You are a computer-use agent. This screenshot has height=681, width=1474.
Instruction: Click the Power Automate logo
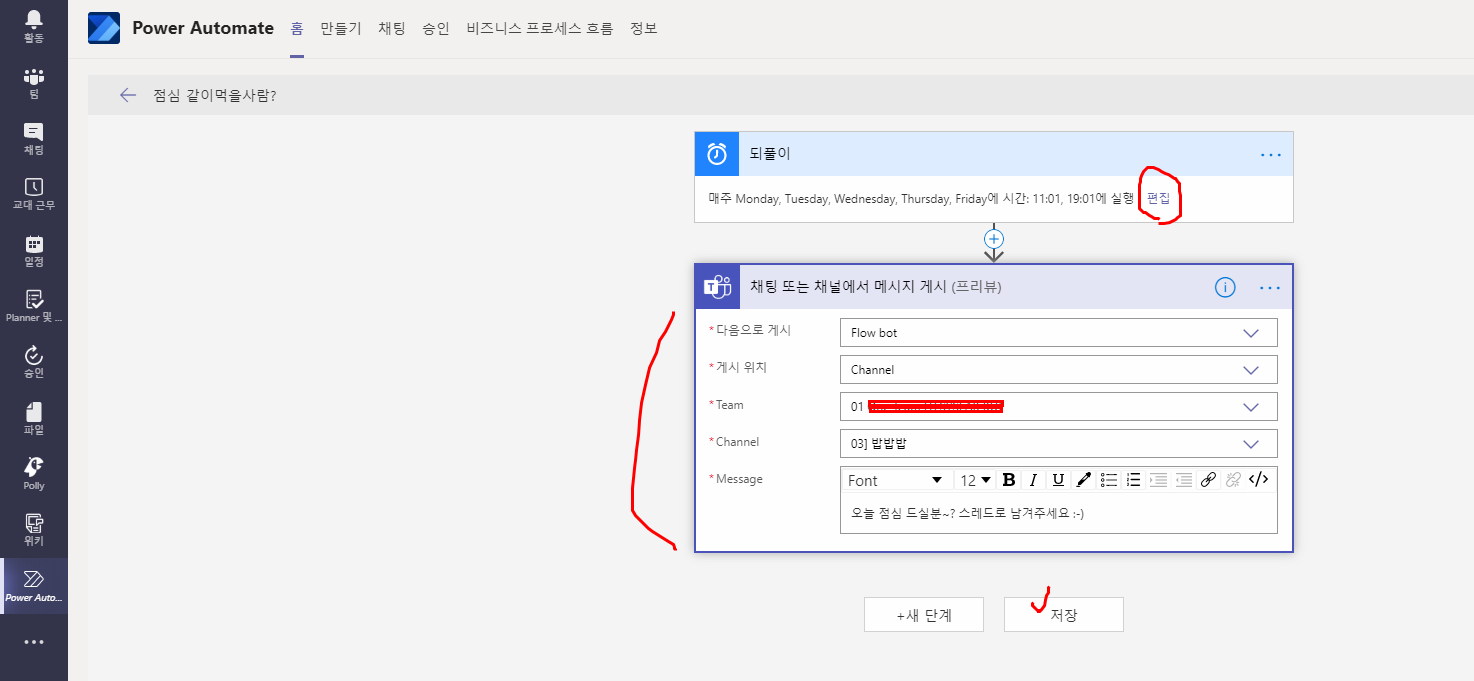click(104, 28)
